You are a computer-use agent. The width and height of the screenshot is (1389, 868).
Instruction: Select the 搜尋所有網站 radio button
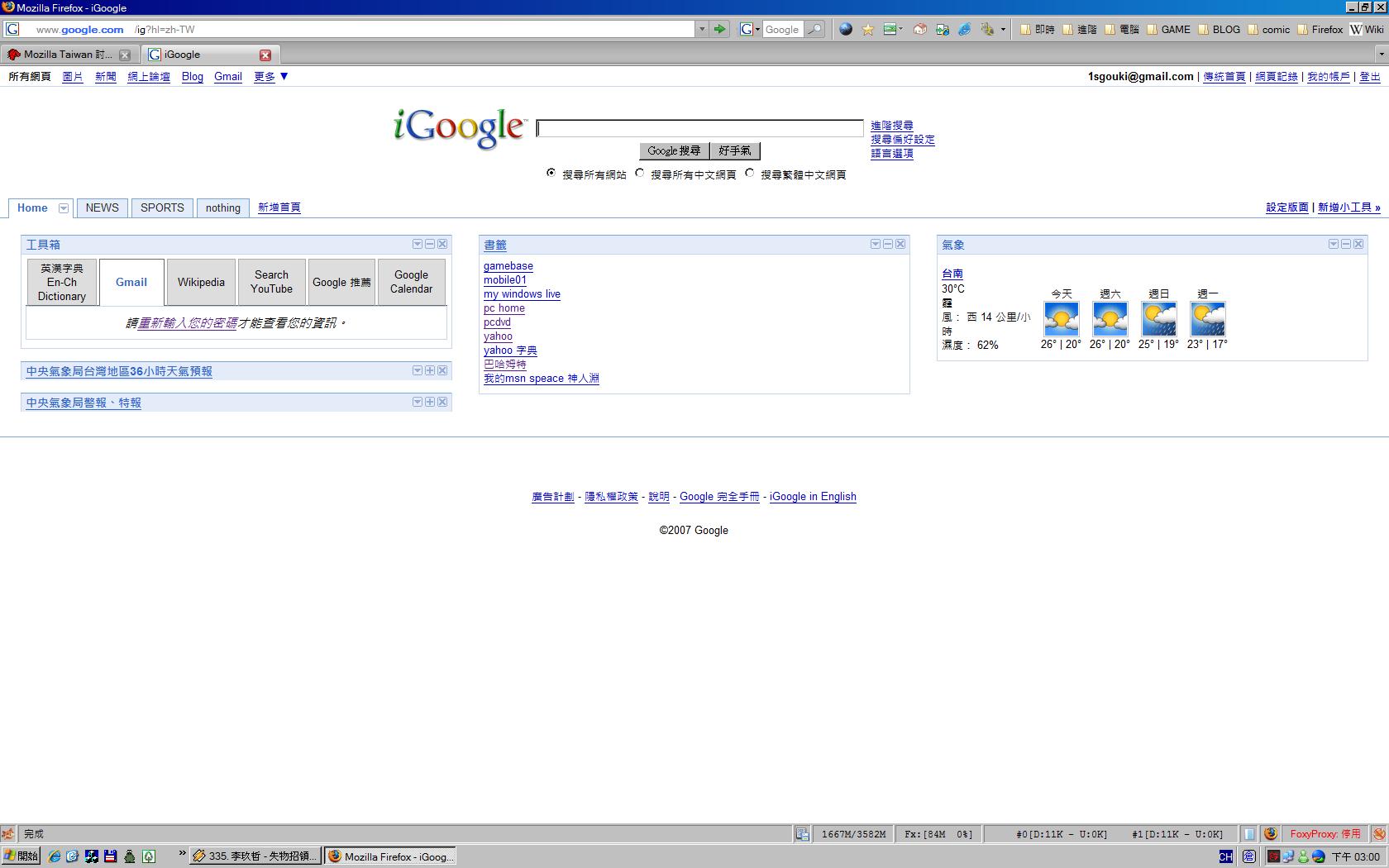(x=551, y=173)
